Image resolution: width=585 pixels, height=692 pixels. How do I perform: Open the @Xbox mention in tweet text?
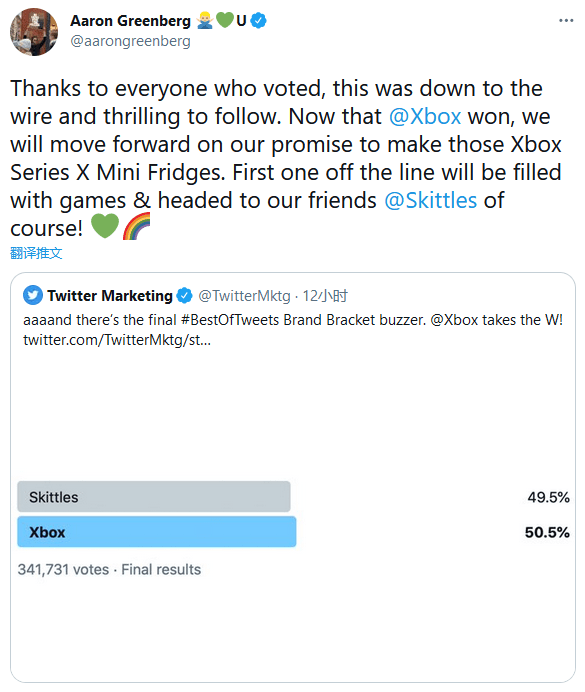point(425,117)
